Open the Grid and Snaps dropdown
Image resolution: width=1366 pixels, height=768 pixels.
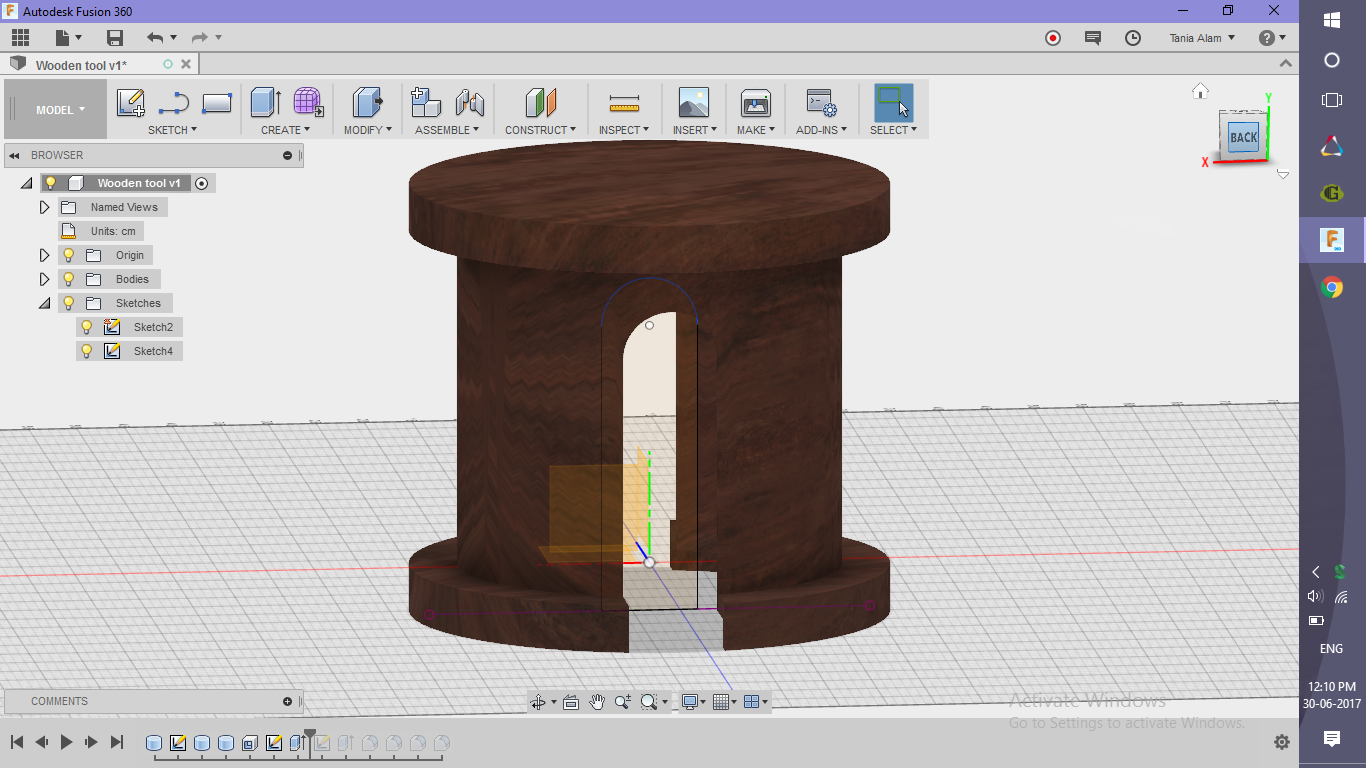724,702
